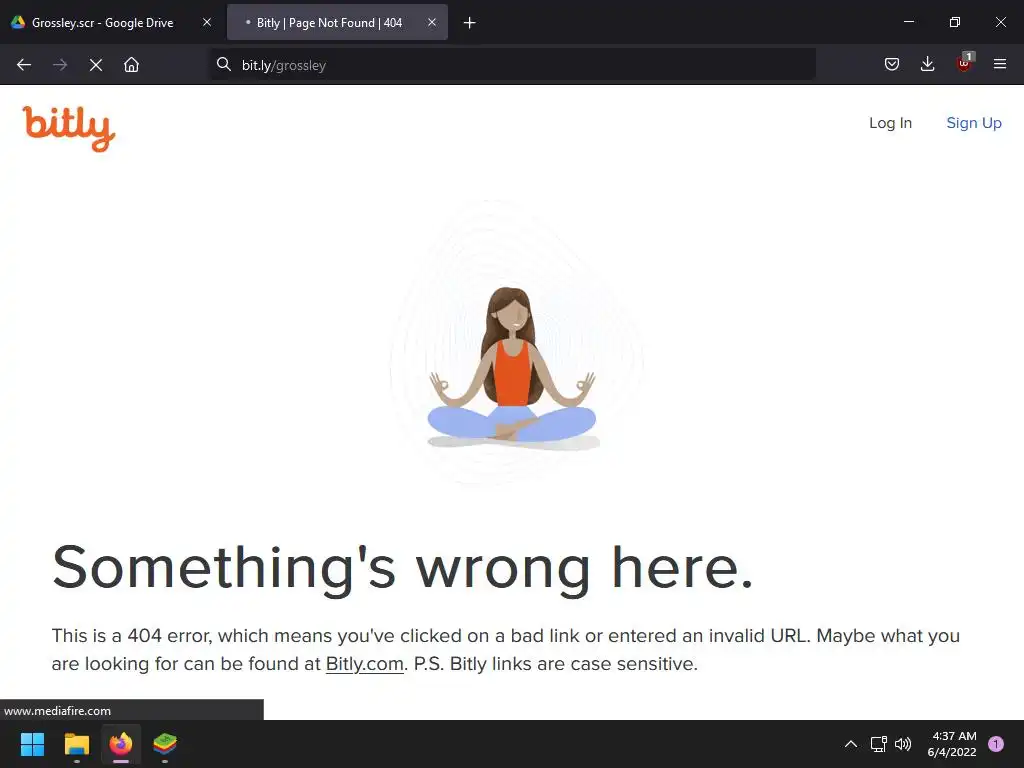Stop loading the current page
Image resolution: width=1024 pixels, height=768 pixels.
95,65
